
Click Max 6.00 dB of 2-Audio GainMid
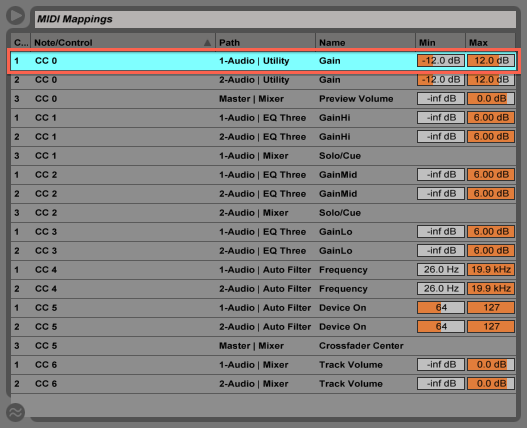pos(491,194)
